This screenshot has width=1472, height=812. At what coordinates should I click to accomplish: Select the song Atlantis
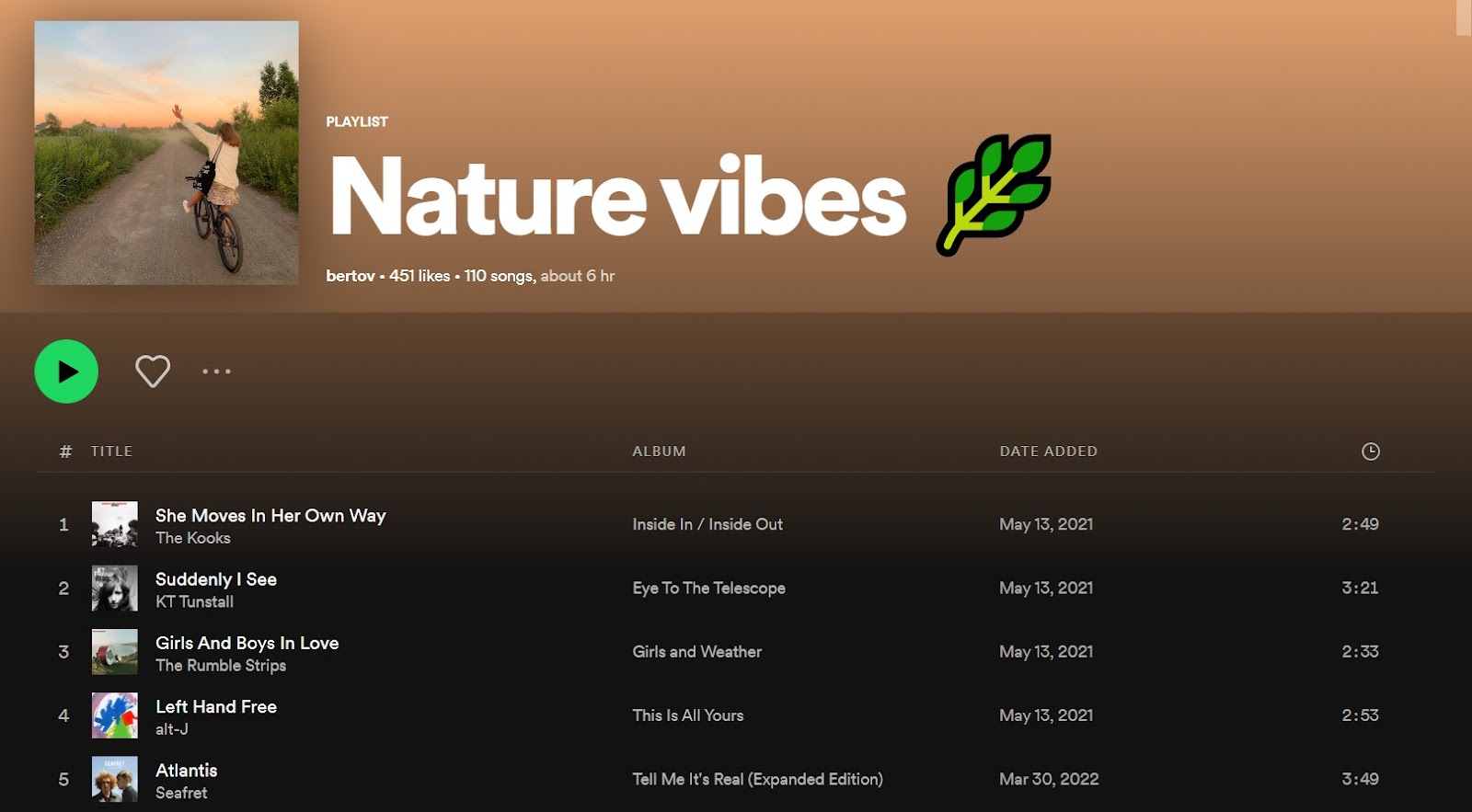[x=187, y=770]
